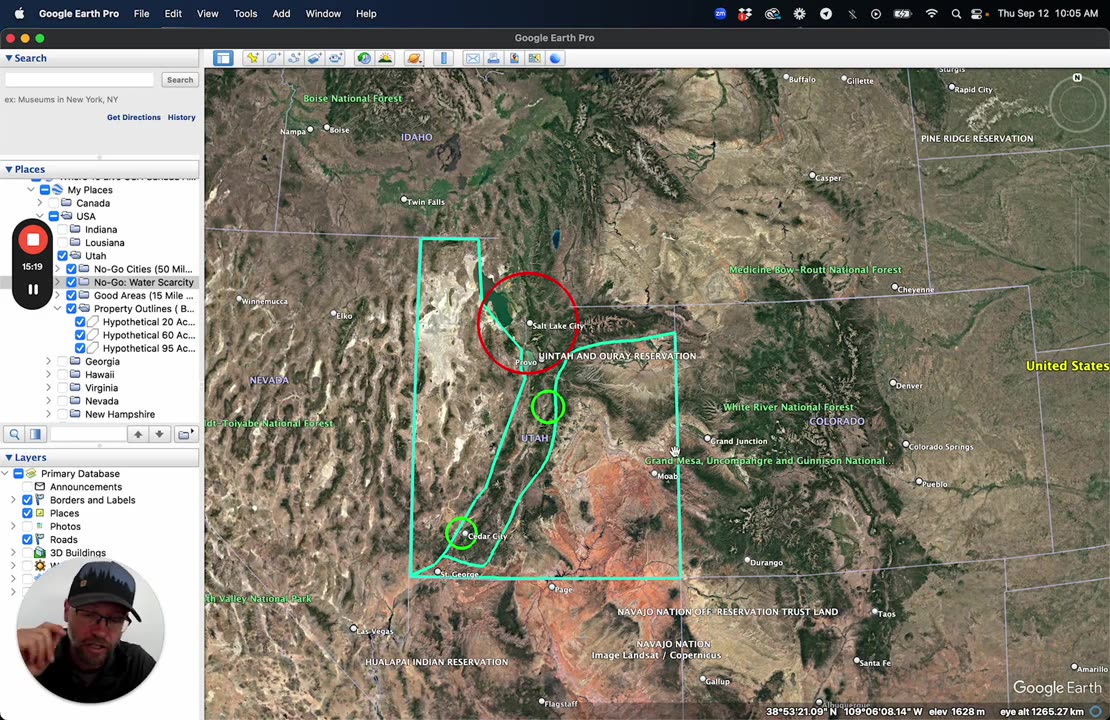
Task: Select the Add Image Overlay tool
Action: click(x=314, y=58)
